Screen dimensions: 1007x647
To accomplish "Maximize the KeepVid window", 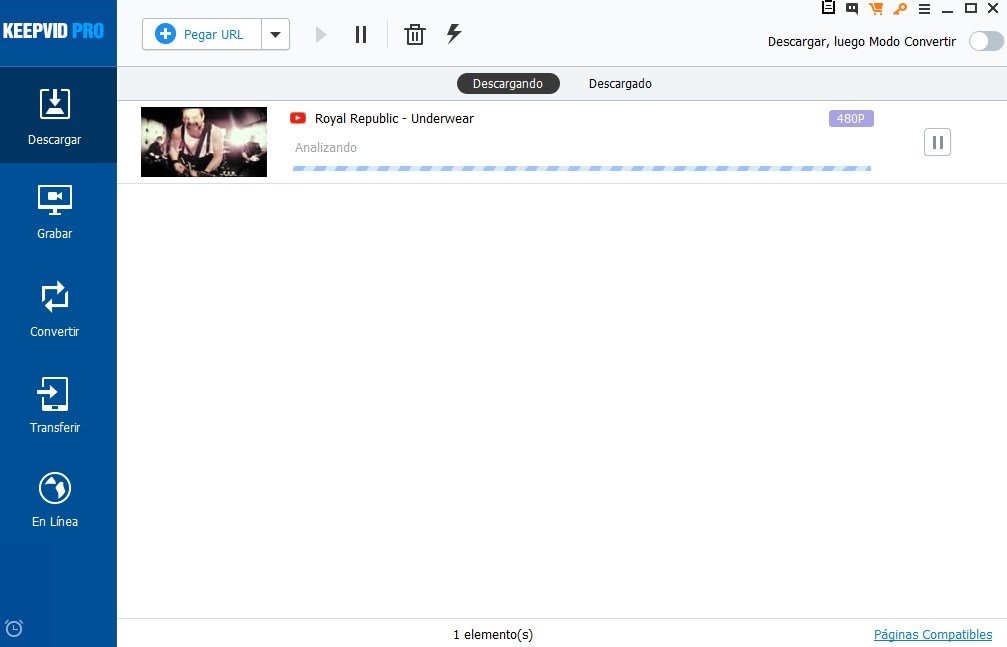I will pos(971,8).
